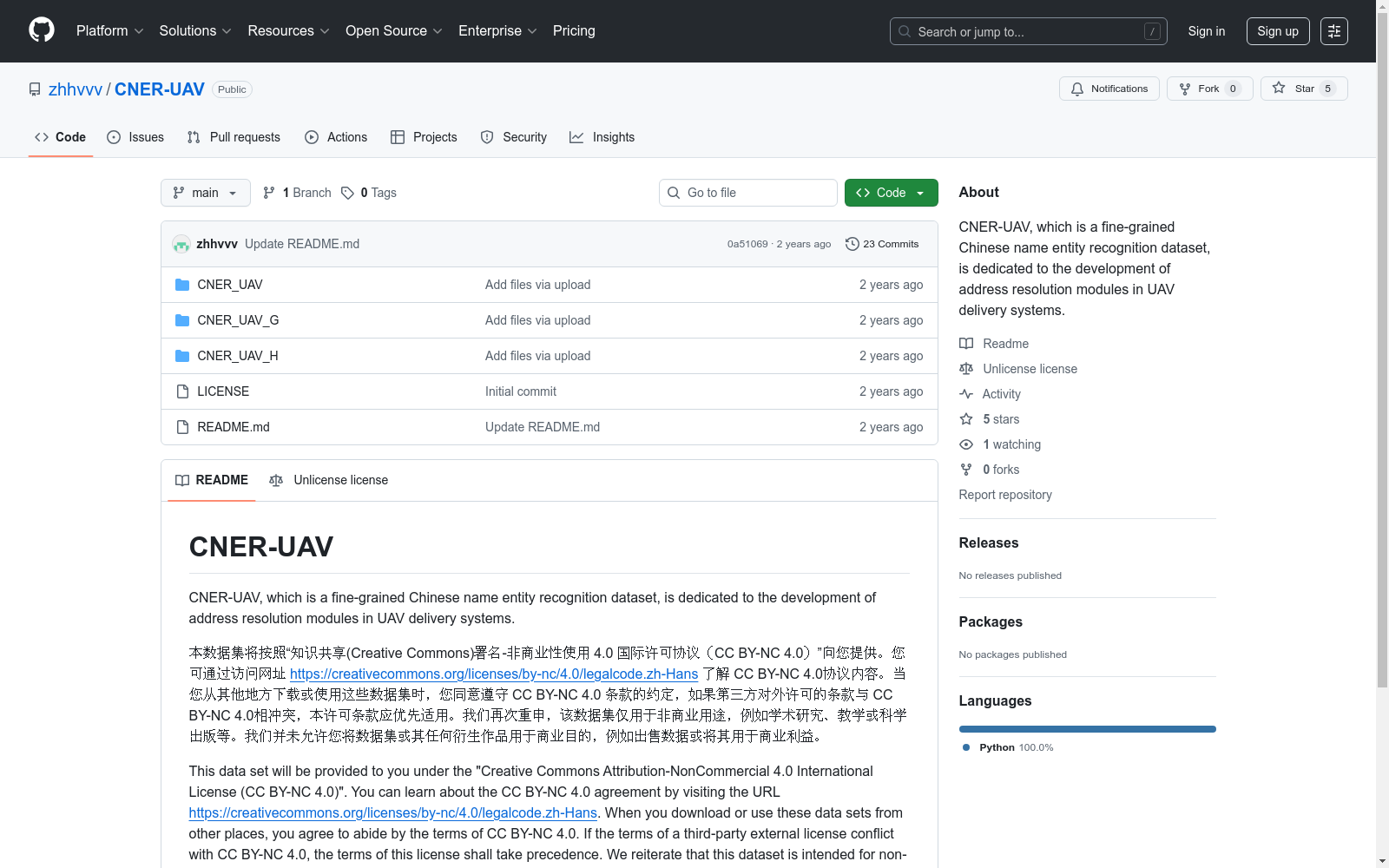Image resolution: width=1389 pixels, height=868 pixels.
Task: Click the Sign in link
Action: click(x=1207, y=31)
